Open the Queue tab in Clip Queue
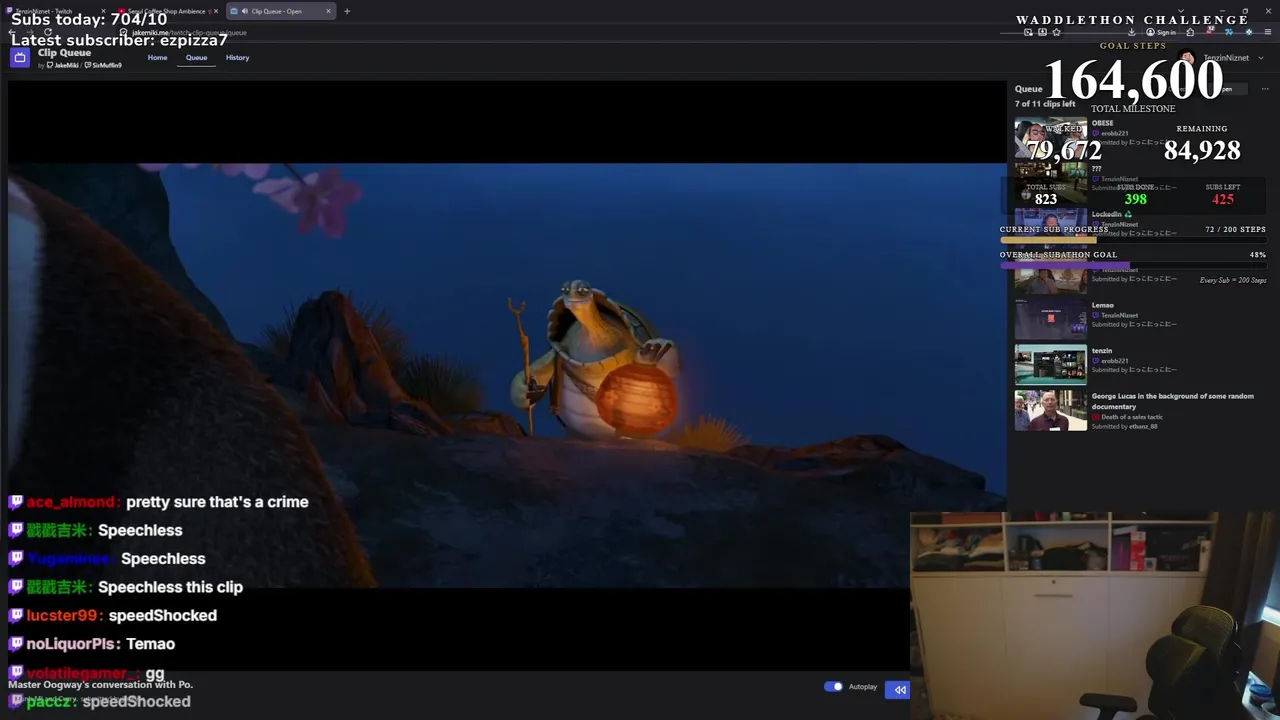This screenshot has height=720, width=1280. (x=196, y=57)
